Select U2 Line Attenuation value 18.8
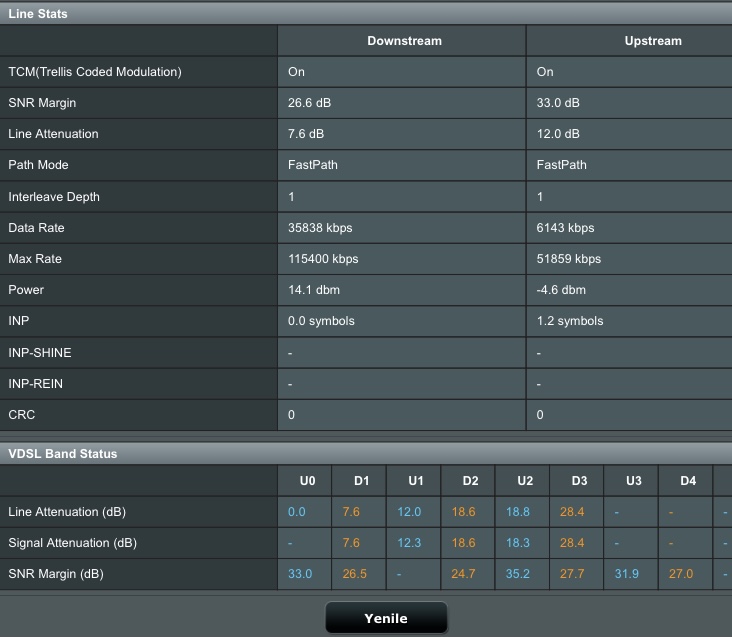Image resolution: width=732 pixels, height=637 pixels. (x=518, y=512)
